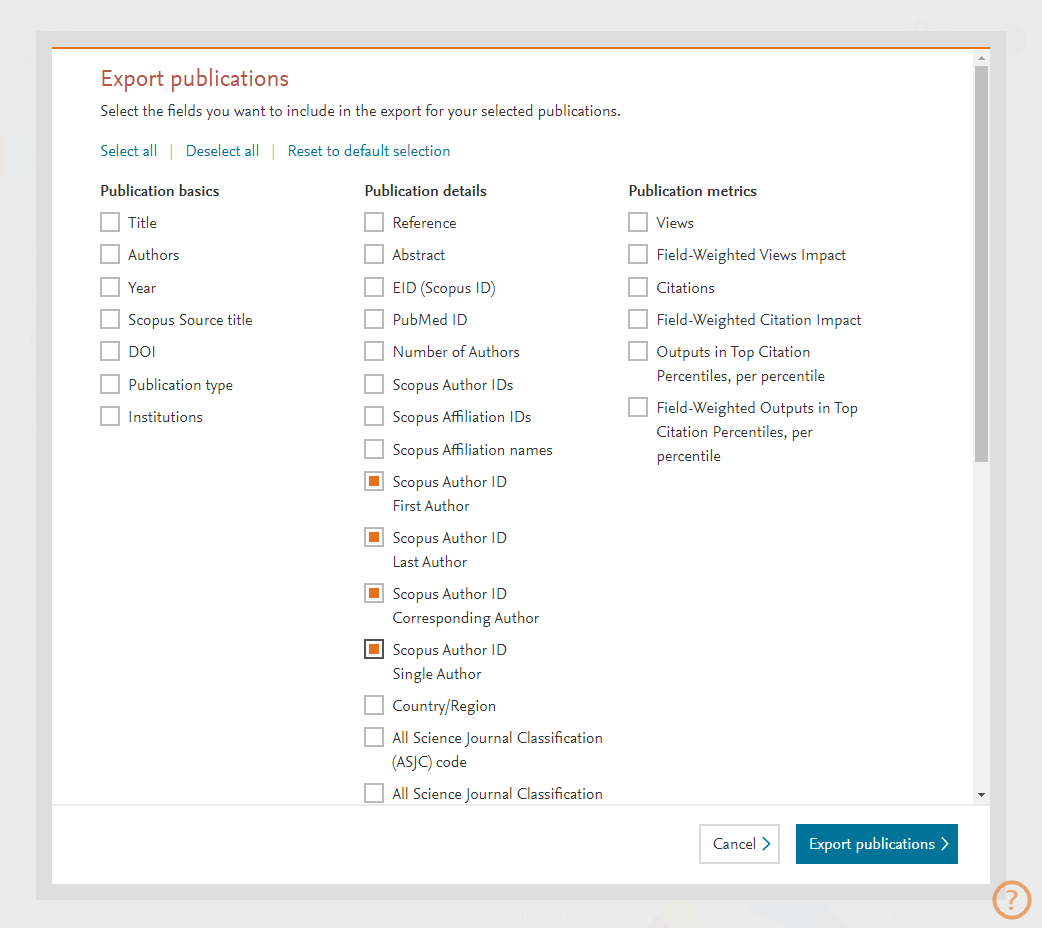Viewport: 1042px width, 928px height.
Task: Uncheck Scopus Author ID Last Author
Action: click(x=374, y=537)
